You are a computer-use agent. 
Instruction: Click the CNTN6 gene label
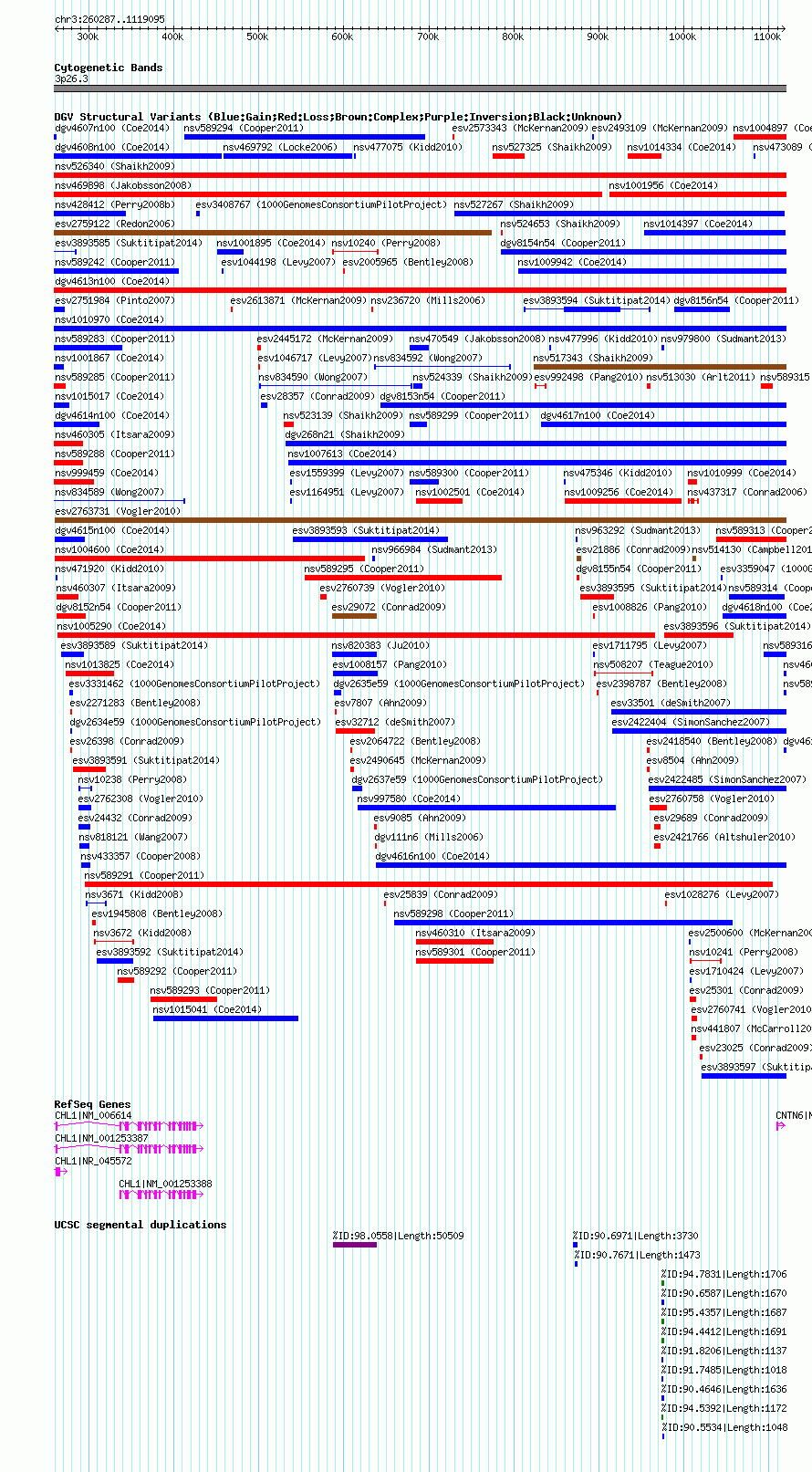pyautogui.click(x=792, y=1115)
